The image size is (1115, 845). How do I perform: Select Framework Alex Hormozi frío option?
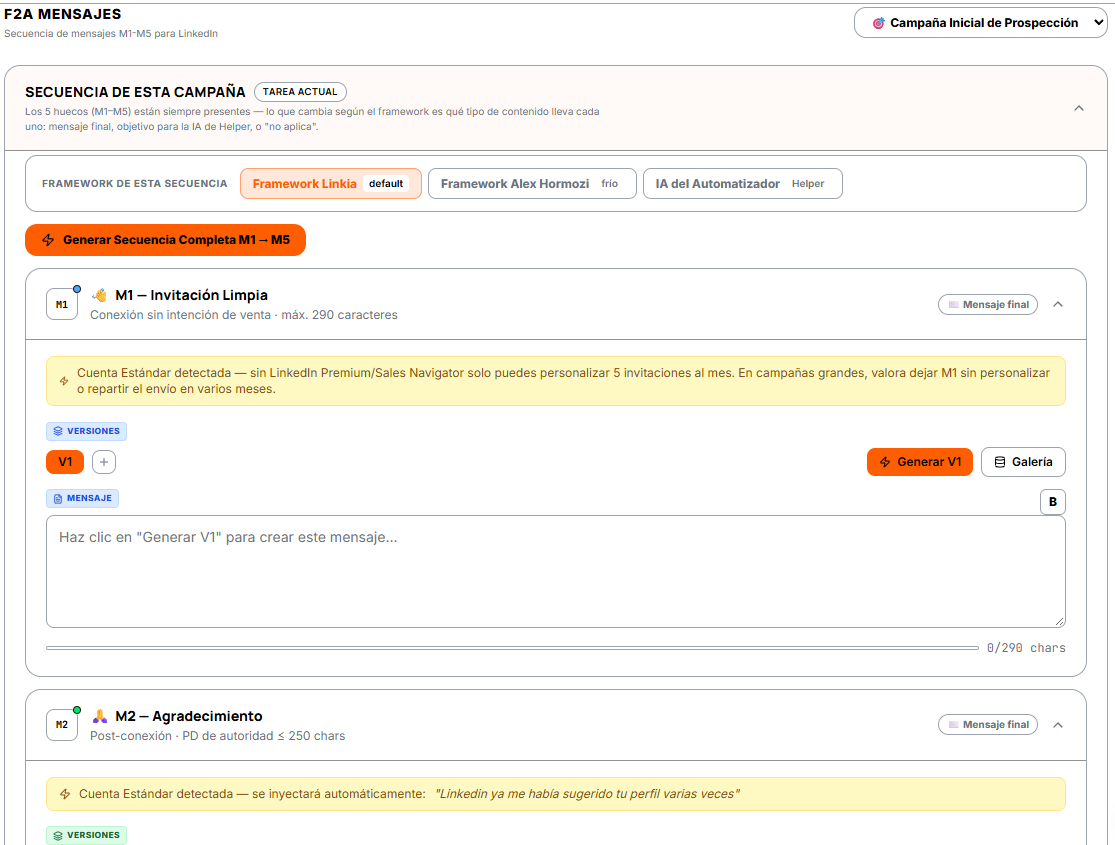pos(532,184)
